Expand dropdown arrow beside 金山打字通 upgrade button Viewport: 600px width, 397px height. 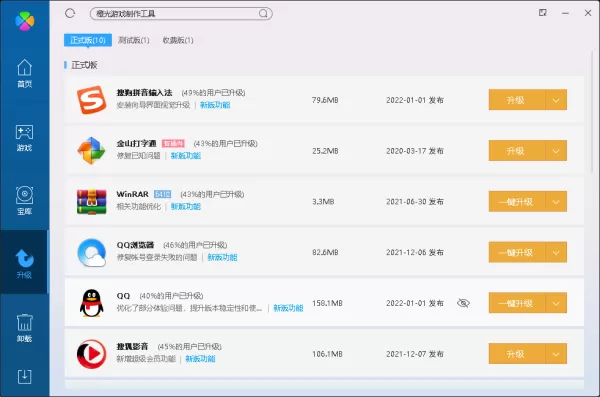pos(556,151)
